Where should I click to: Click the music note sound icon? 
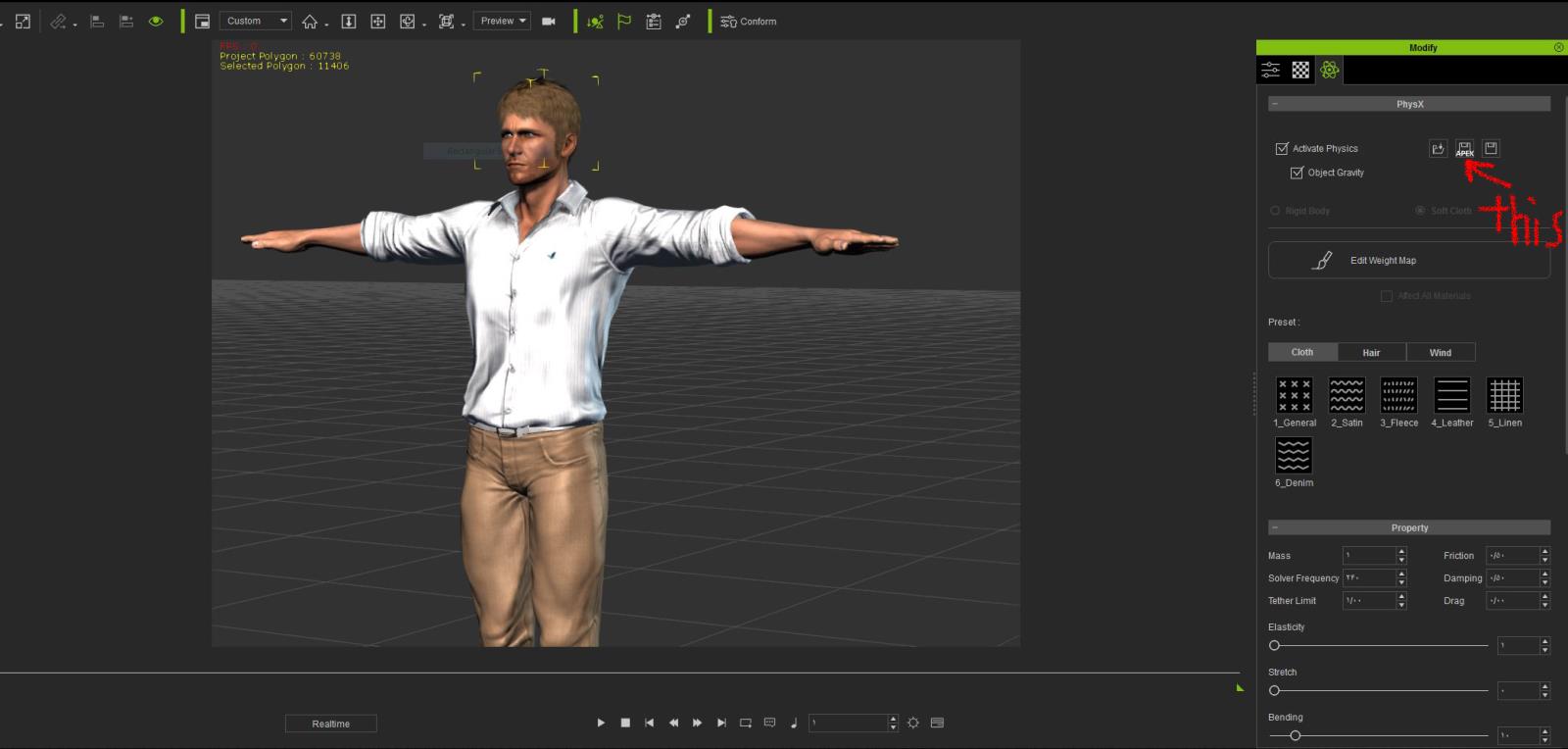793,723
